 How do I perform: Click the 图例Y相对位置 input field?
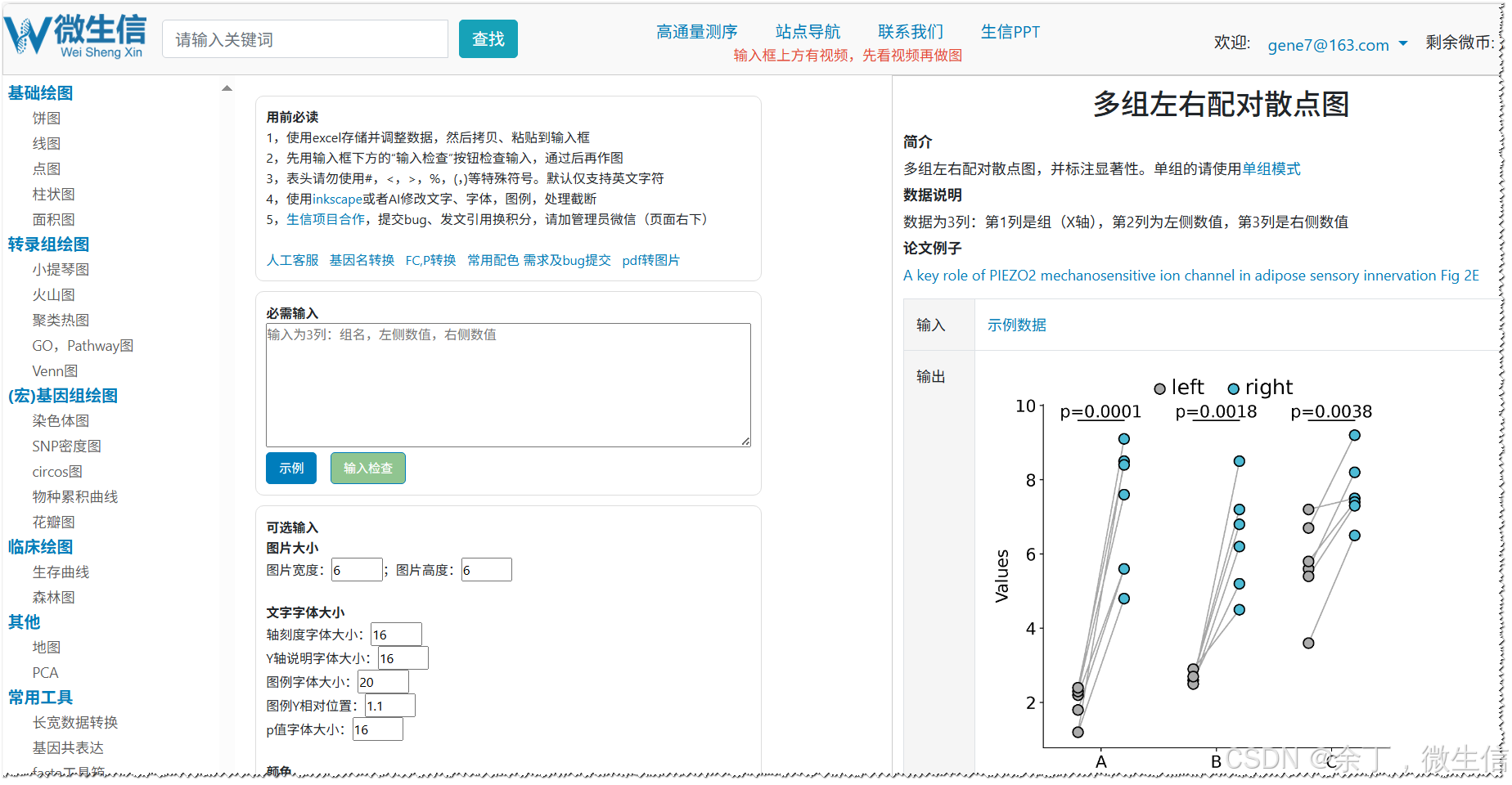tap(390, 706)
